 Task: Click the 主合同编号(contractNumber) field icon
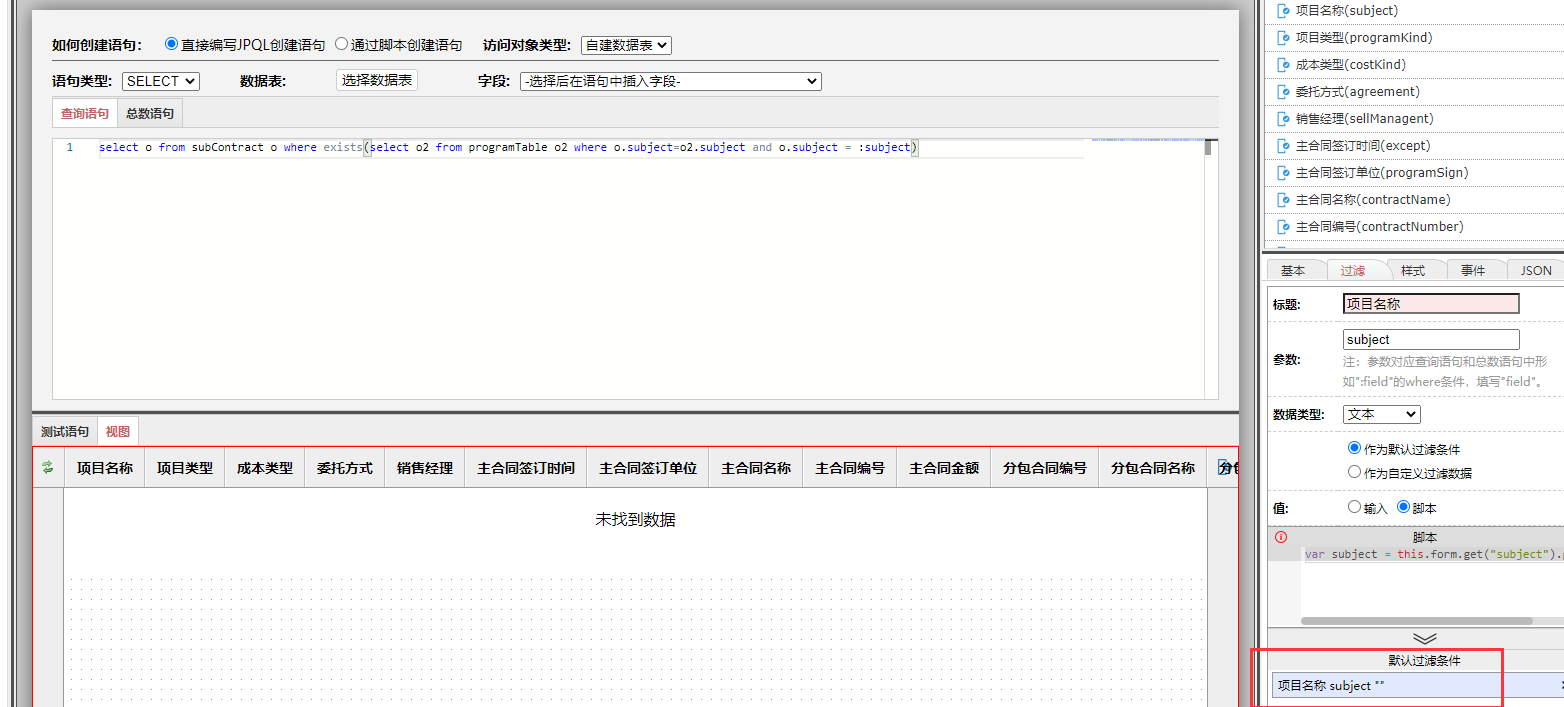point(1283,226)
